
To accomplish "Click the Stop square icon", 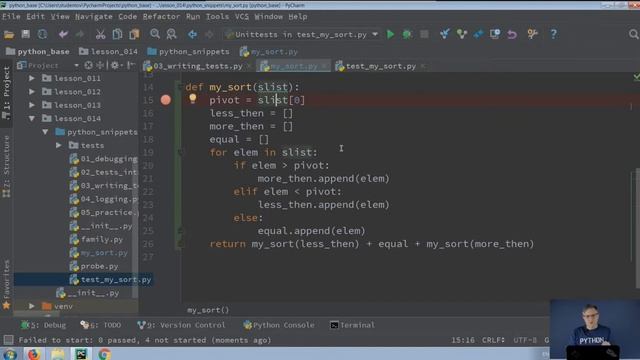I will coord(424,34).
